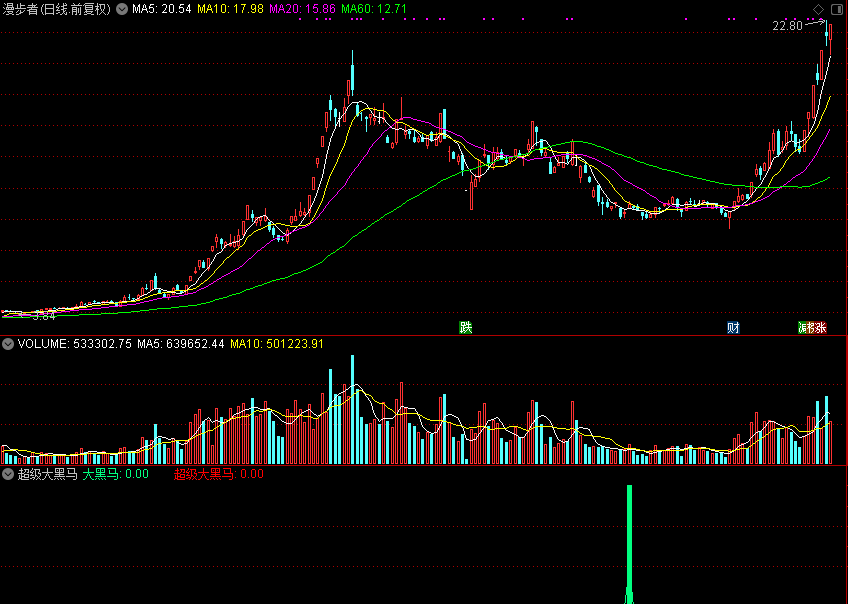Image resolution: width=848 pixels, height=604 pixels.
Task: Click the red 涨 marker icon
Action: 820,328
